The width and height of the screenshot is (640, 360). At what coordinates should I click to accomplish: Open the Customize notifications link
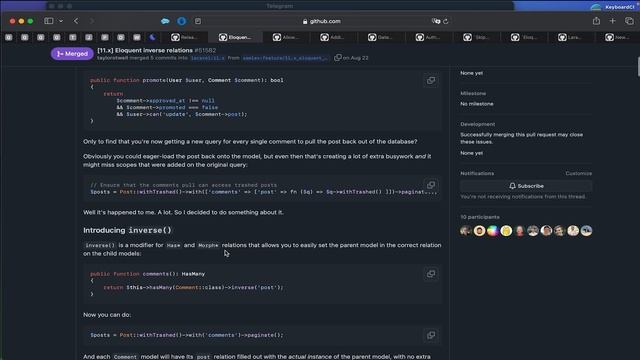pos(578,173)
